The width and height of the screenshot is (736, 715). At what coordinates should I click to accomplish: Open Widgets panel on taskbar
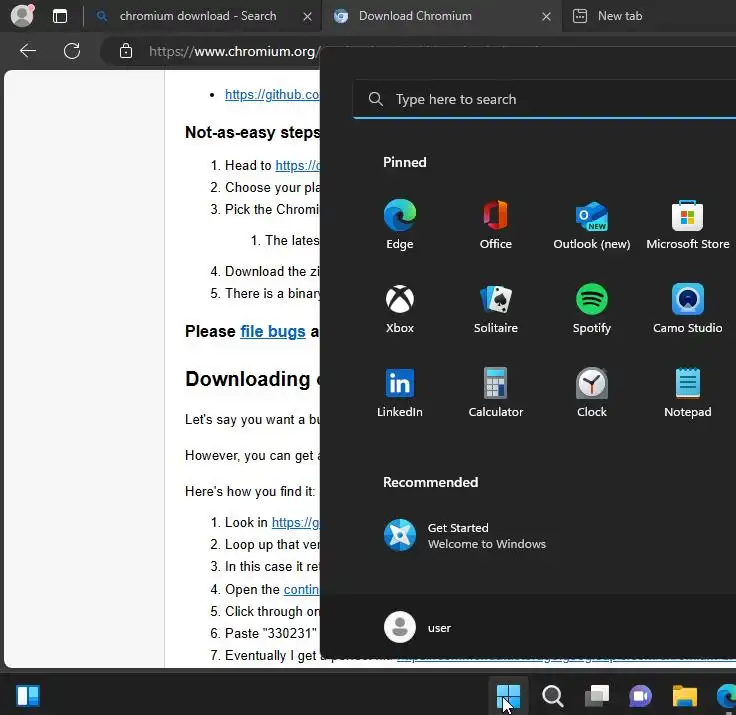coord(28,696)
